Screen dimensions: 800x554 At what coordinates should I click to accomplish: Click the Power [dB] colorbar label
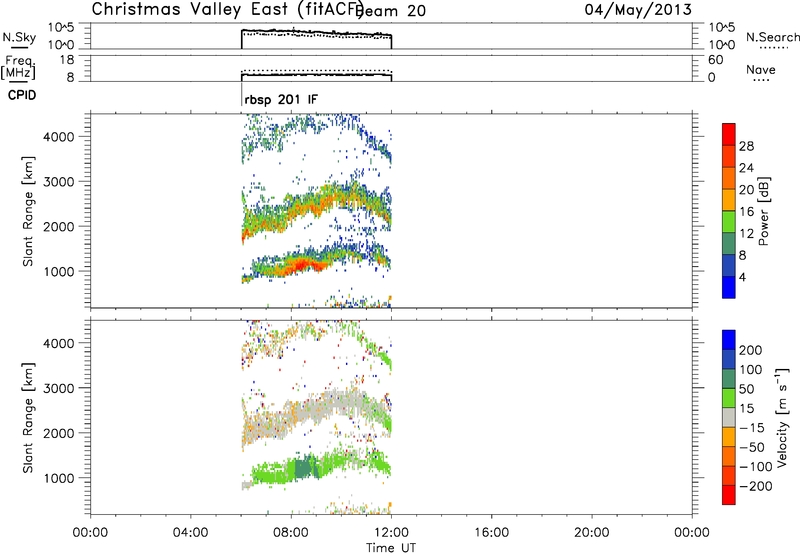pos(763,211)
